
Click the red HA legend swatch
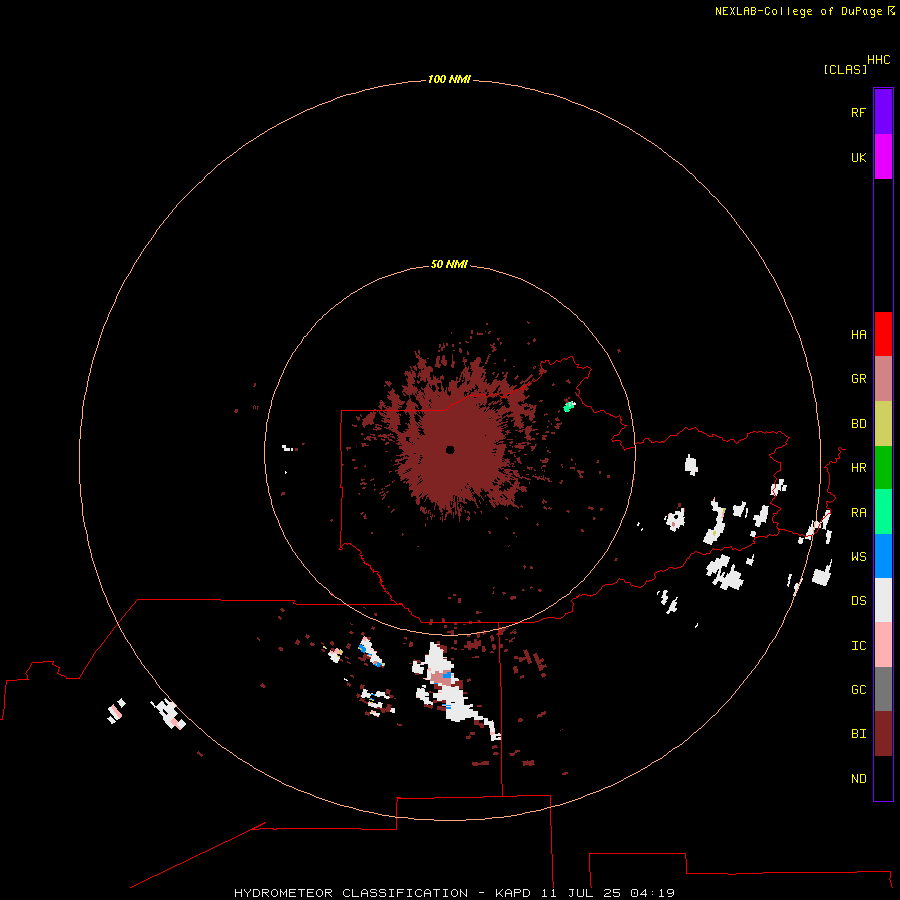(883, 334)
